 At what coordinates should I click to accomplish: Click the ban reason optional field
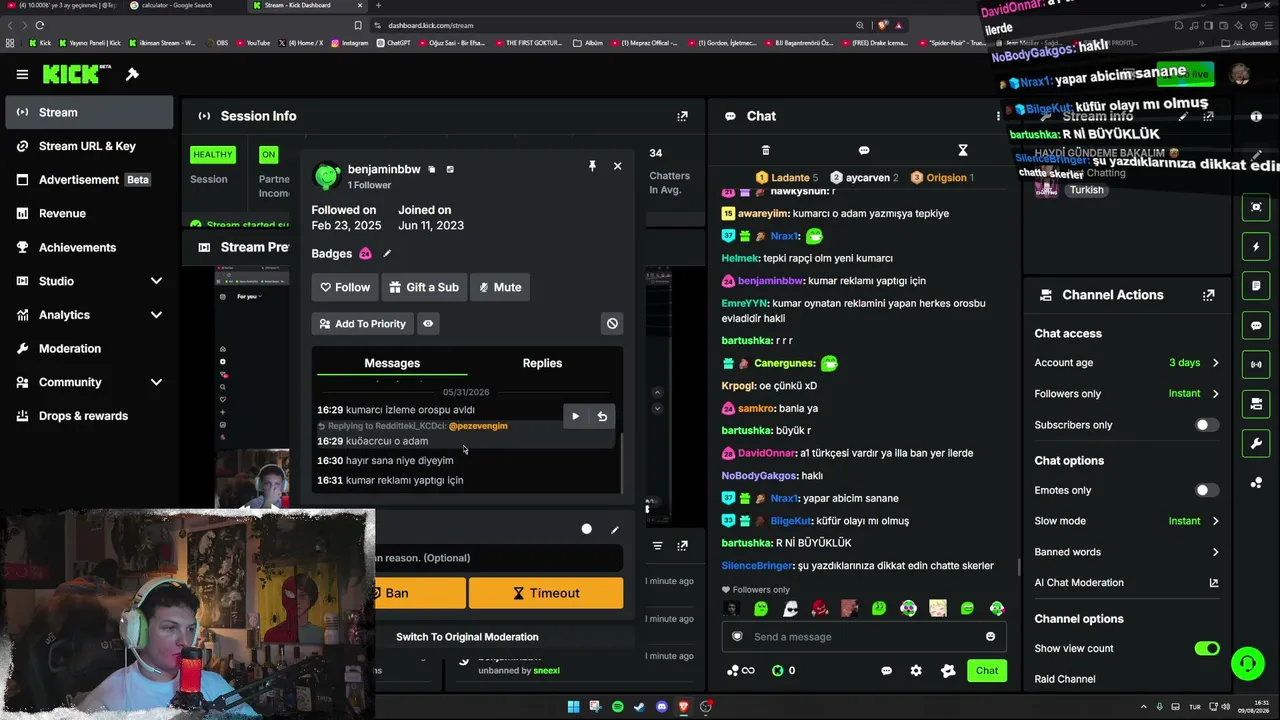(498, 558)
